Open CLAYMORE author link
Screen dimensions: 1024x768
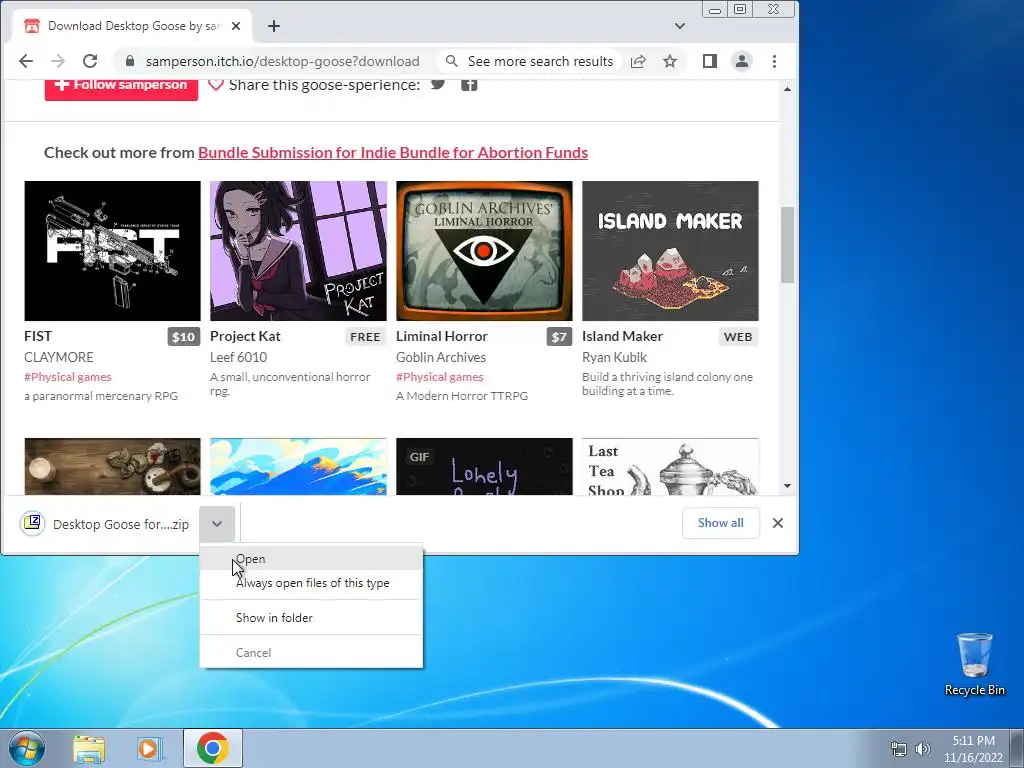pyautogui.click(x=59, y=357)
